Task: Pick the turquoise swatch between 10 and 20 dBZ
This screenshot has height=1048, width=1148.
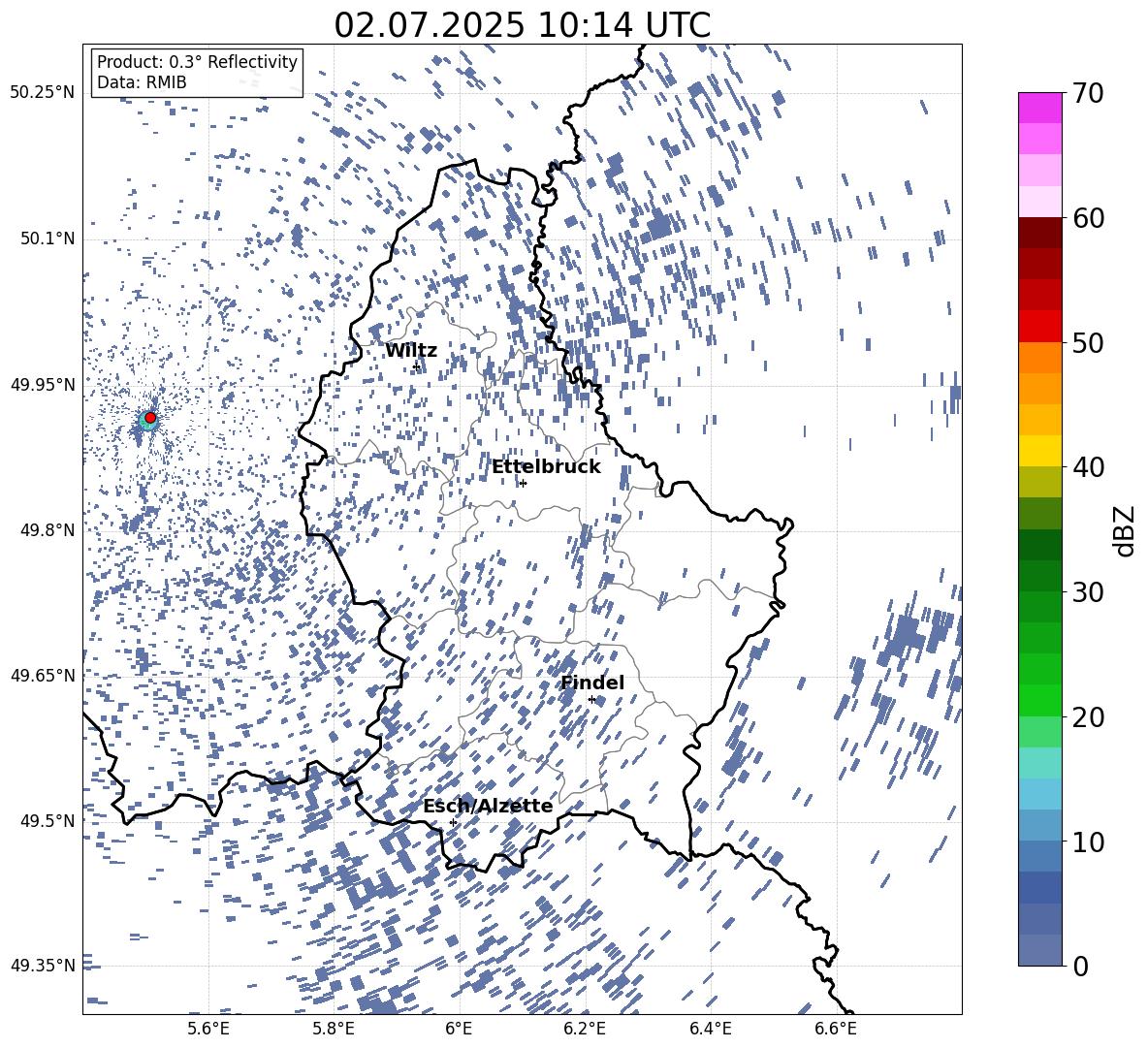Action: [x=1040, y=763]
